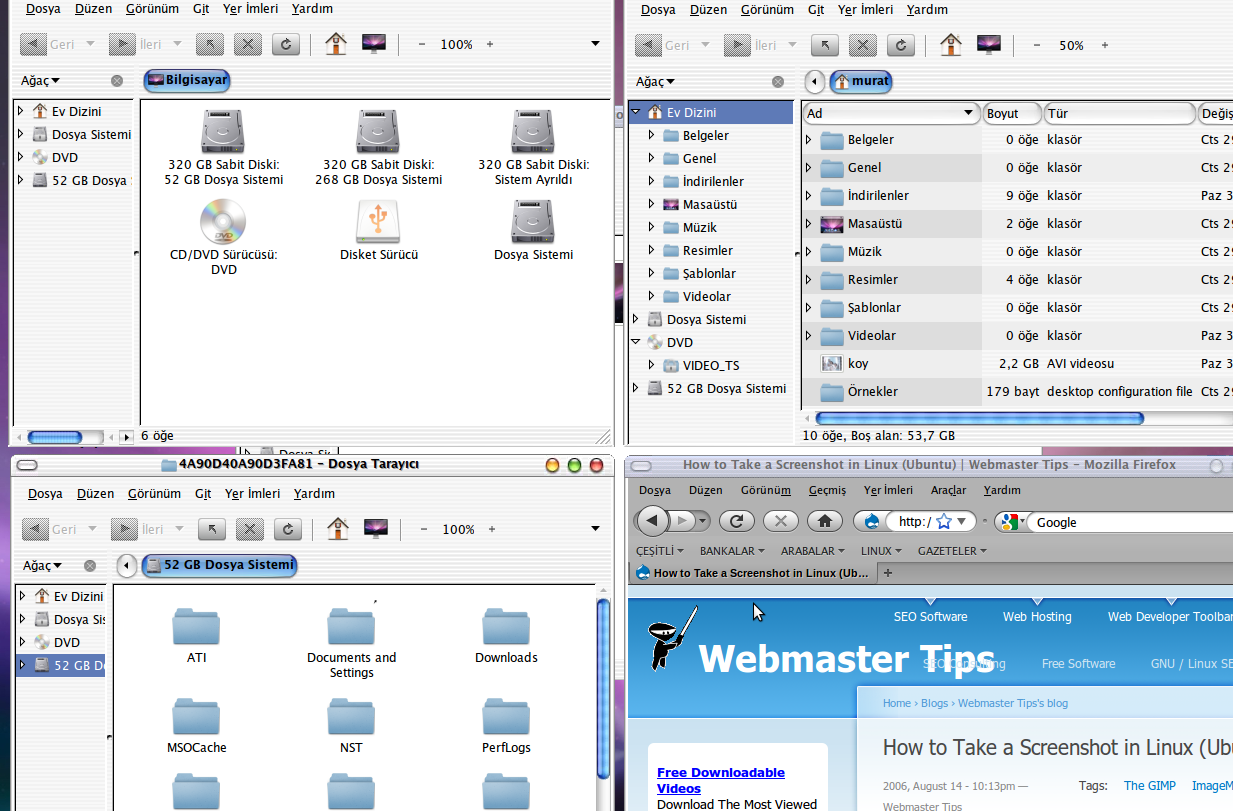Expand Dosya Sistemi tree node in murat window
1233x811 pixels.
[635, 319]
